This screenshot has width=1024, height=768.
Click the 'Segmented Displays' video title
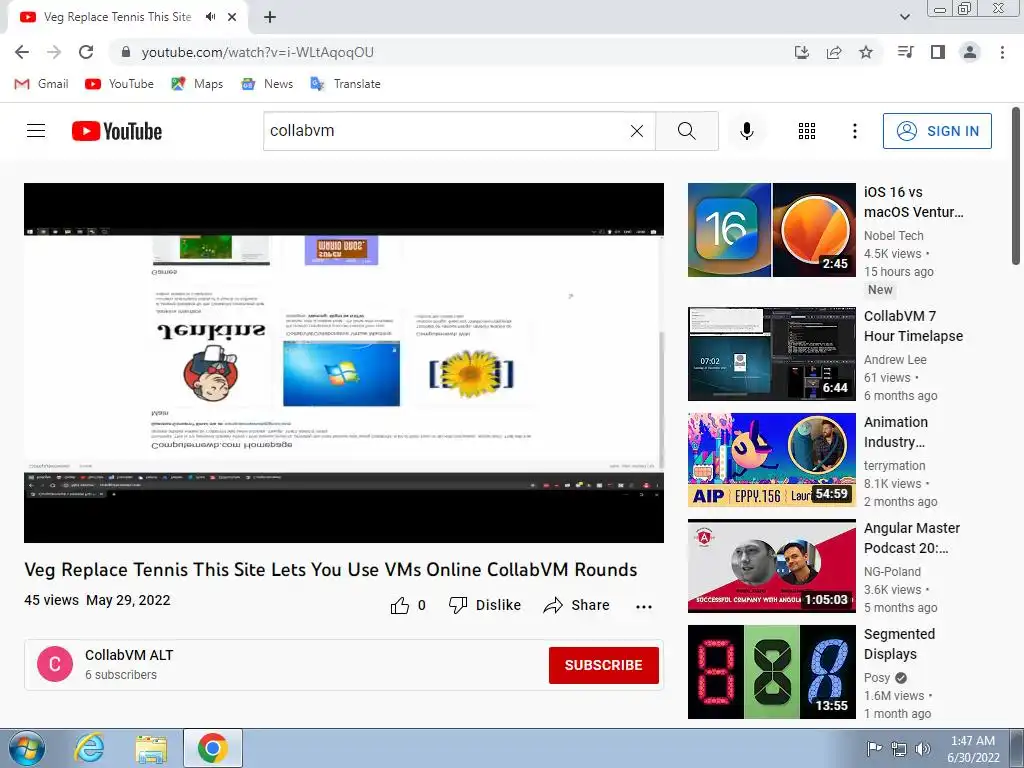tap(899, 644)
